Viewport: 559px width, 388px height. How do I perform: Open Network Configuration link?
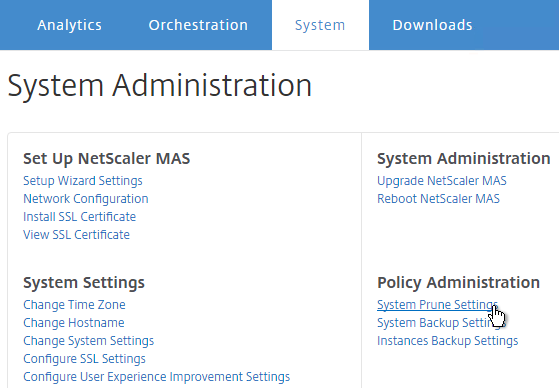pyautogui.click(x=86, y=199)
